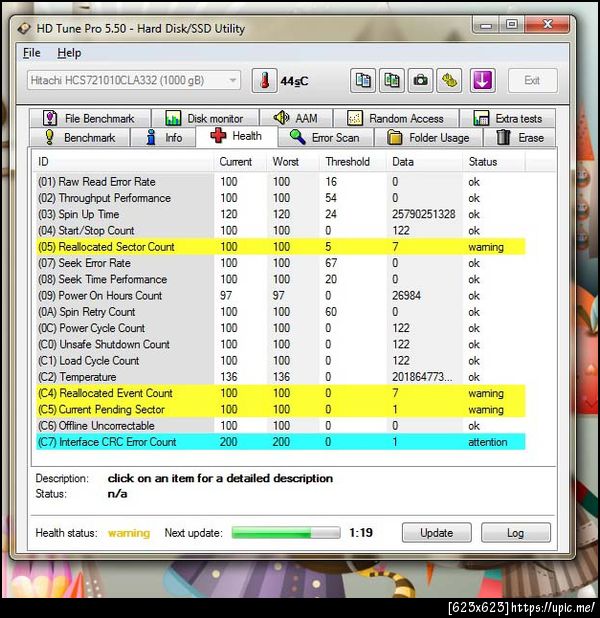The height and width of the screenshot is (618, 600).
Task: Click the next update progress bar
Action: coord(286,533)
